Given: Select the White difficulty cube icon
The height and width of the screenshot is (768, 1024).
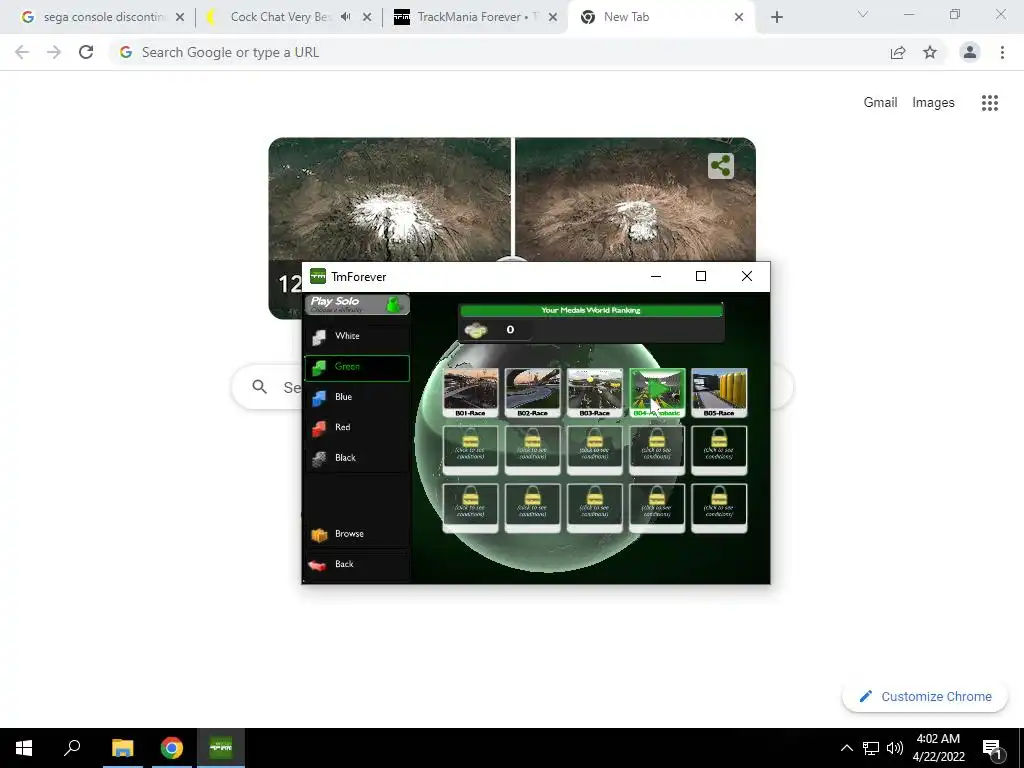Looking at the screenshot, I should pos(319,337).
